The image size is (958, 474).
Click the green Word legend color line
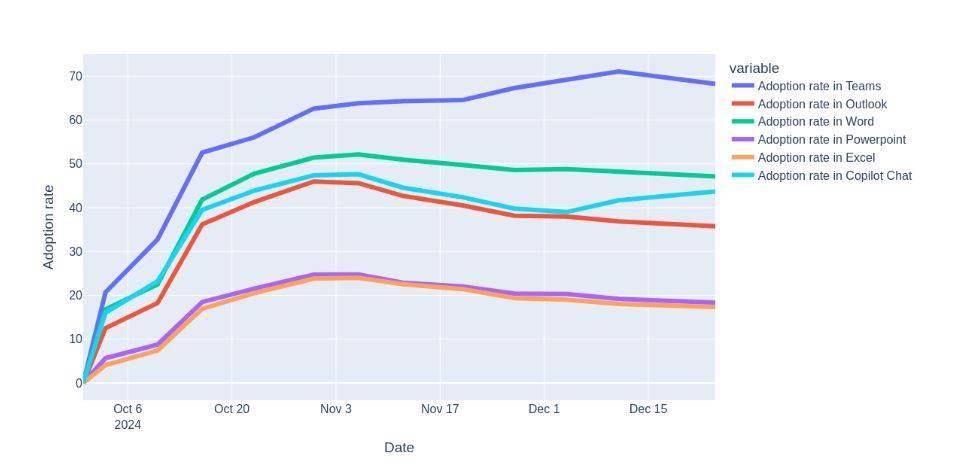point(742,122)
